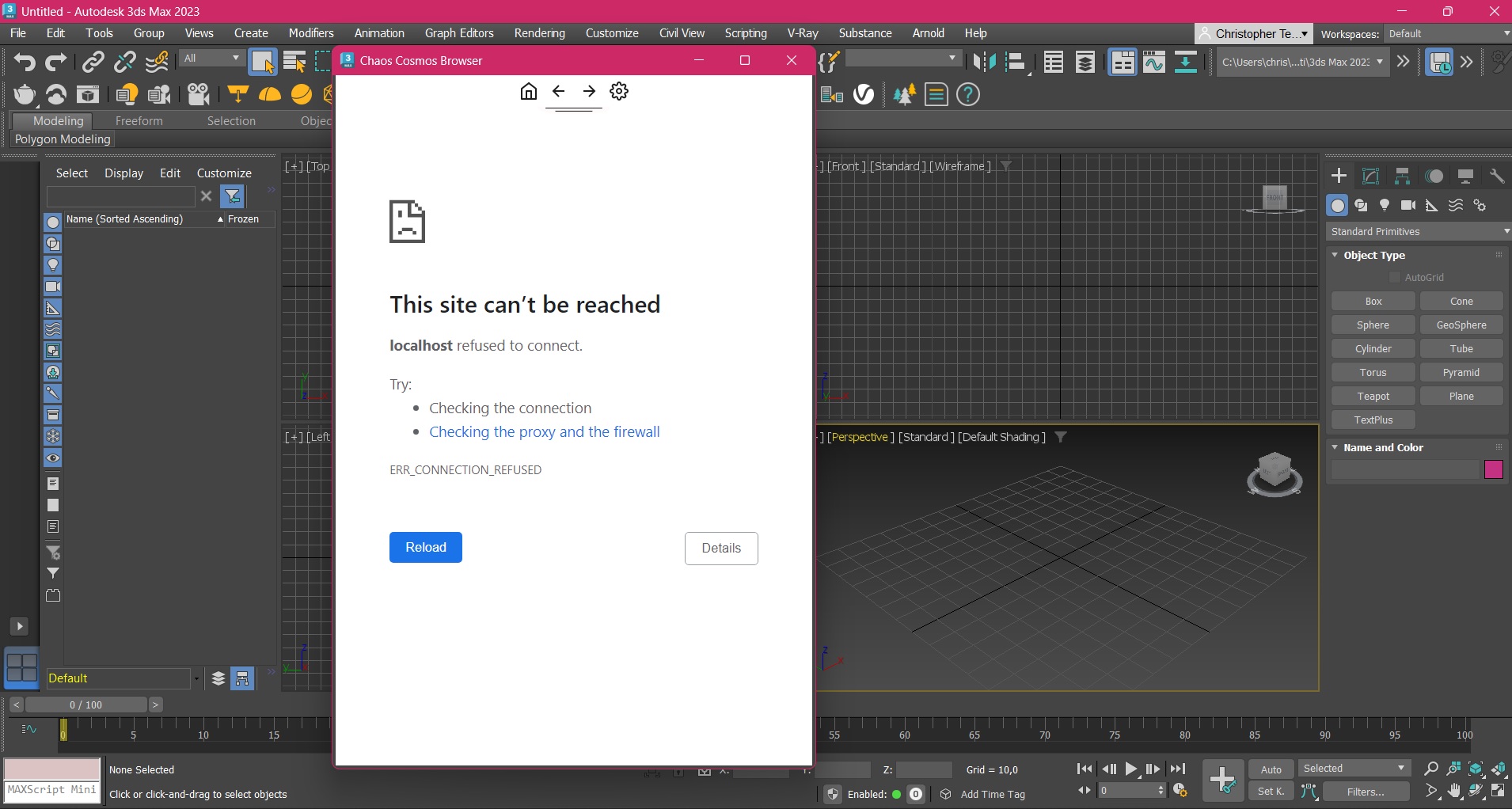The height and width of the screenshot is (809, 1512).
Task: Open the Modifiers menu
Action: point(311,33)
